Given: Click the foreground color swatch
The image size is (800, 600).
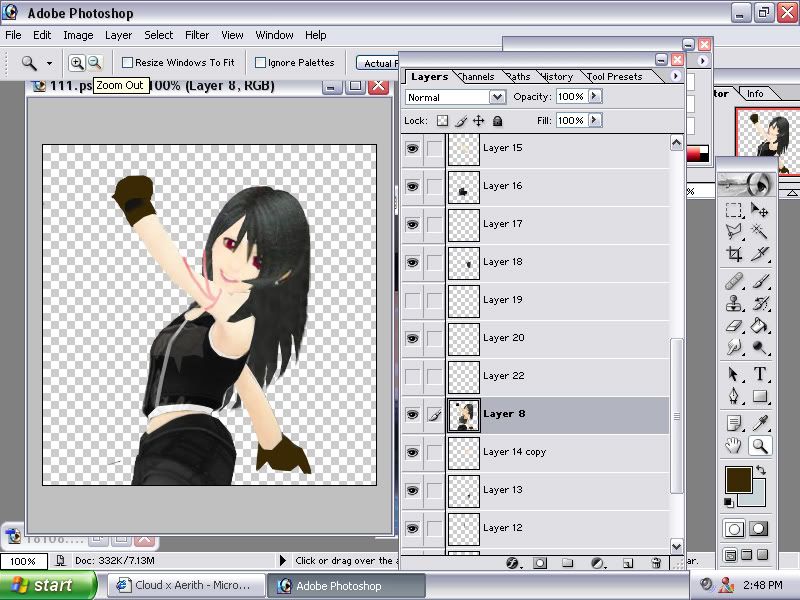Looking at the screenshot, I should pos(739,478).
